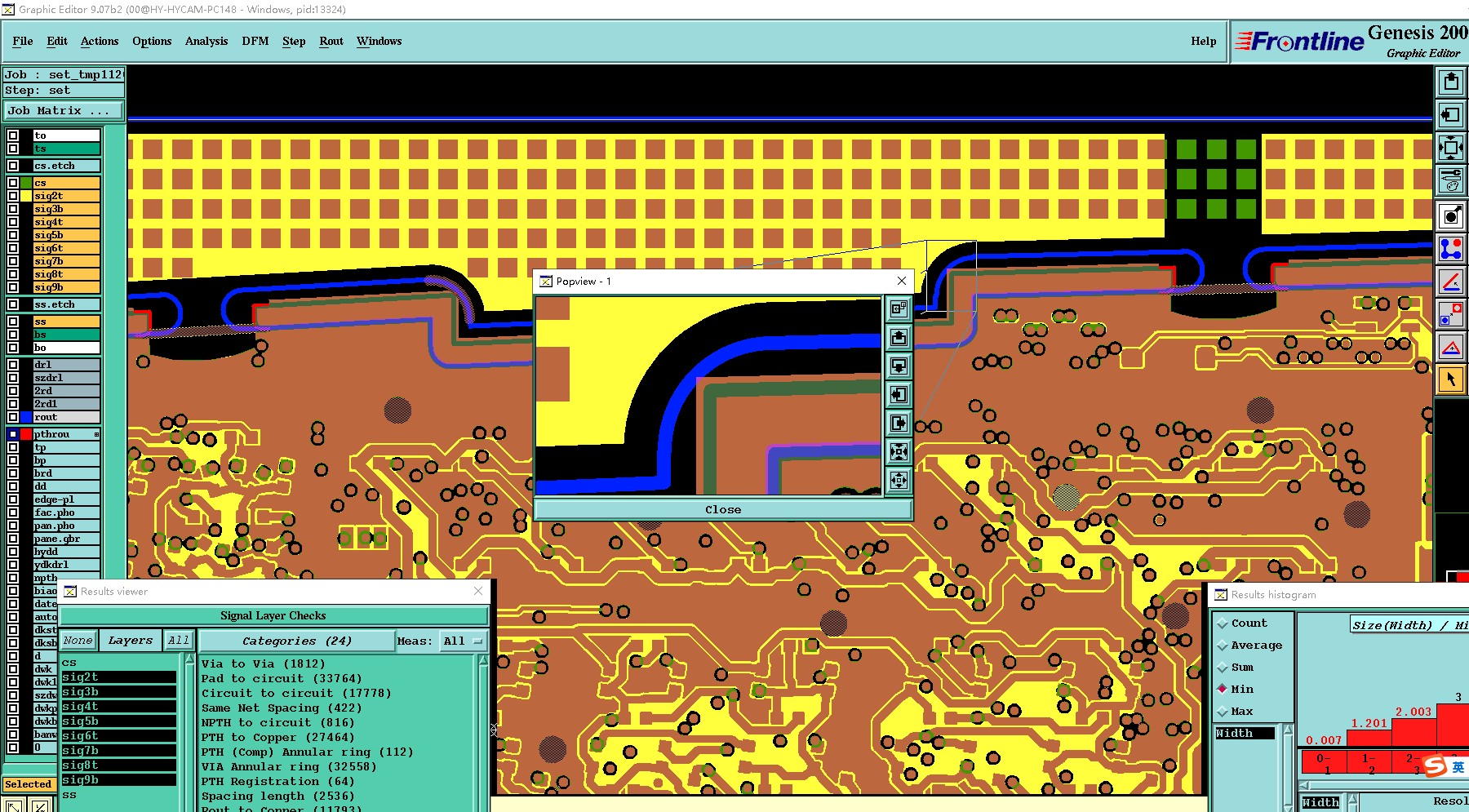This screenshot has height=812, width=1469.
Task: Click the categories list scrollbar up arrow
Action: (x=482, y=659)
